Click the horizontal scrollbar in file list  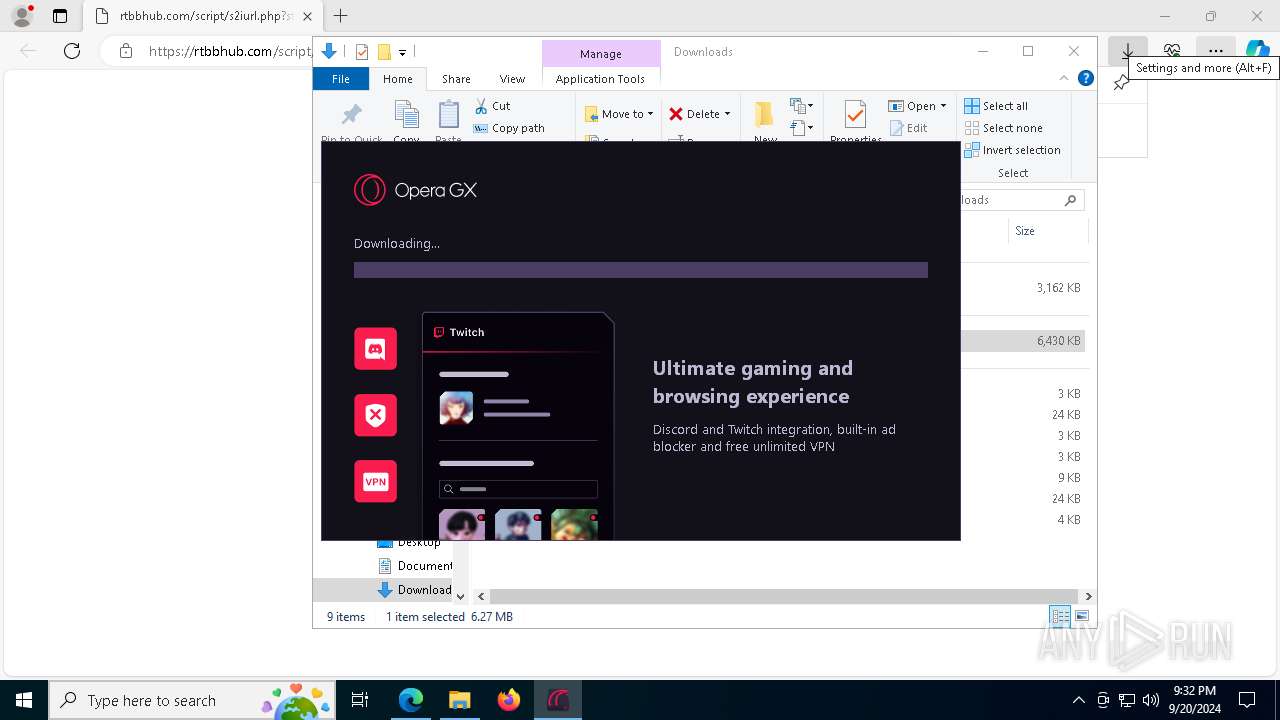(783, 596)
